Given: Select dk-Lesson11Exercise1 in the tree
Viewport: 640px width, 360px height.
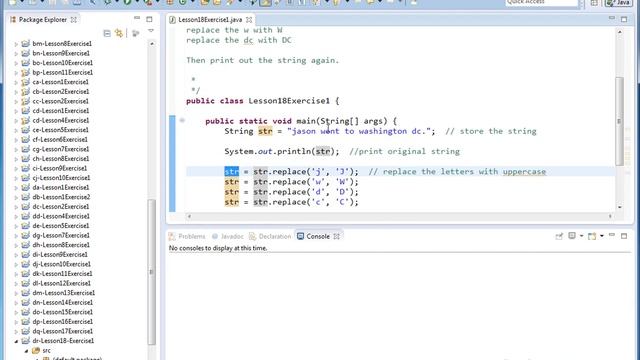Looking at the screenshot, I should click(62, 273).
